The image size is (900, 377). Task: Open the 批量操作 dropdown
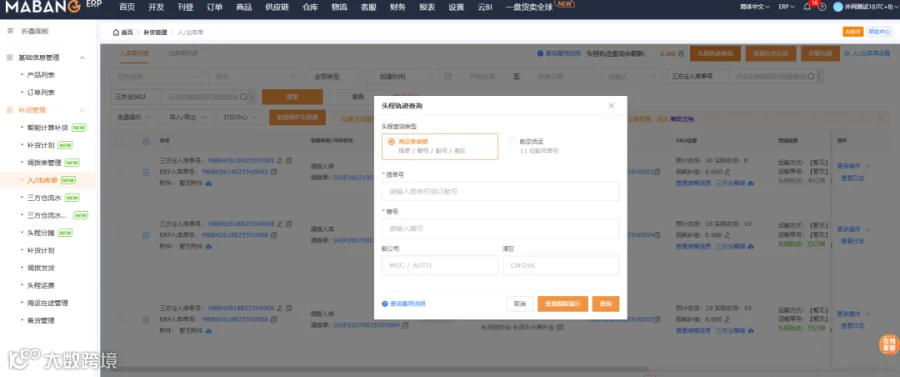135,117
